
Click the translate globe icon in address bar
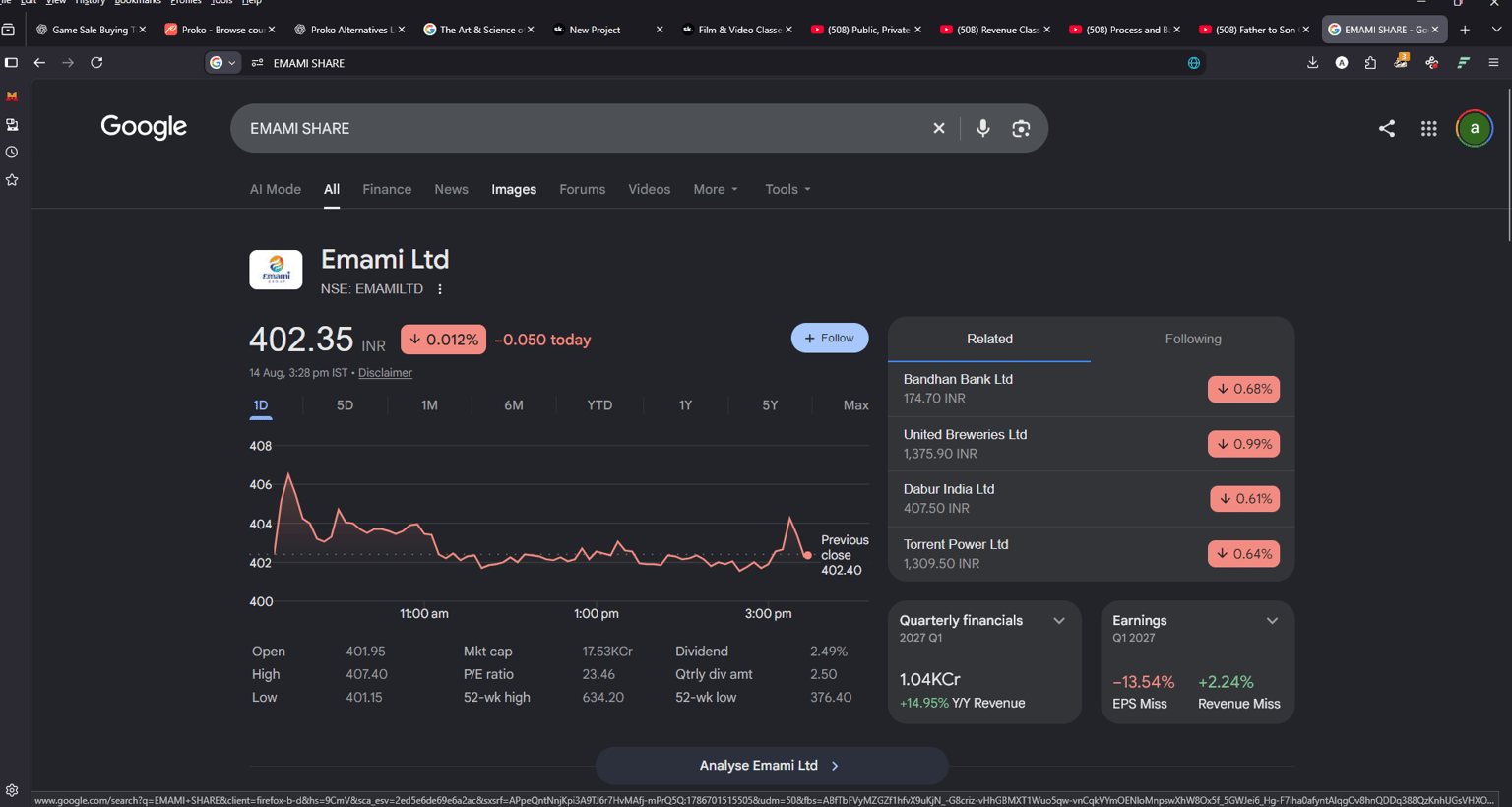point(1193,63)
